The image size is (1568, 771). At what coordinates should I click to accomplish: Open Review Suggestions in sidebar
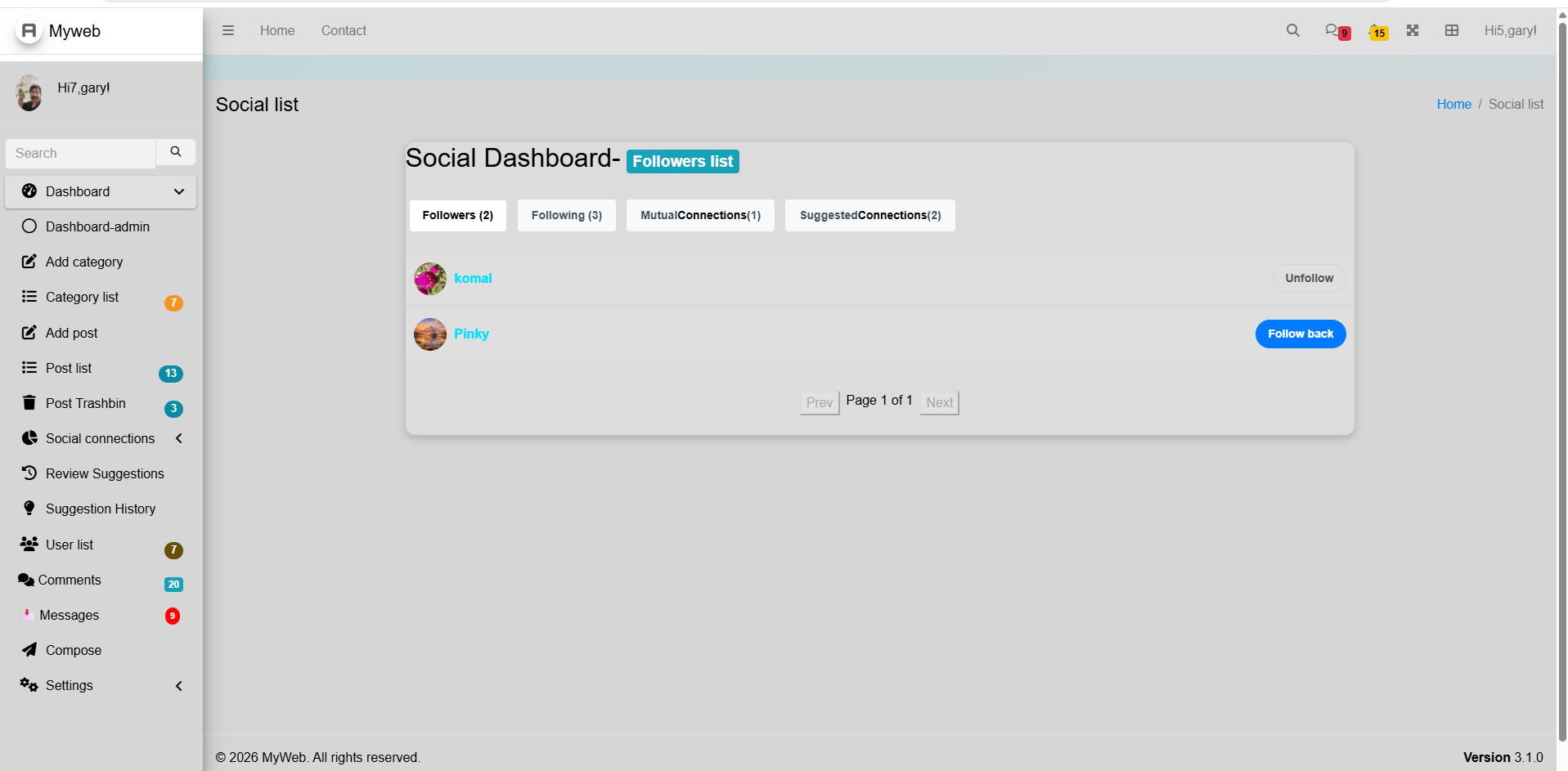click(101, 473)
